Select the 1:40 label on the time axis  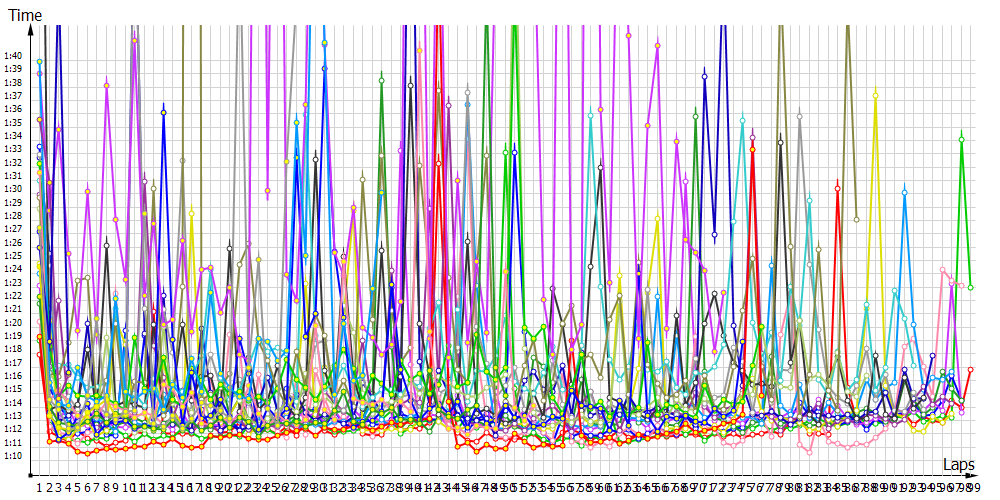coord(14,55)
